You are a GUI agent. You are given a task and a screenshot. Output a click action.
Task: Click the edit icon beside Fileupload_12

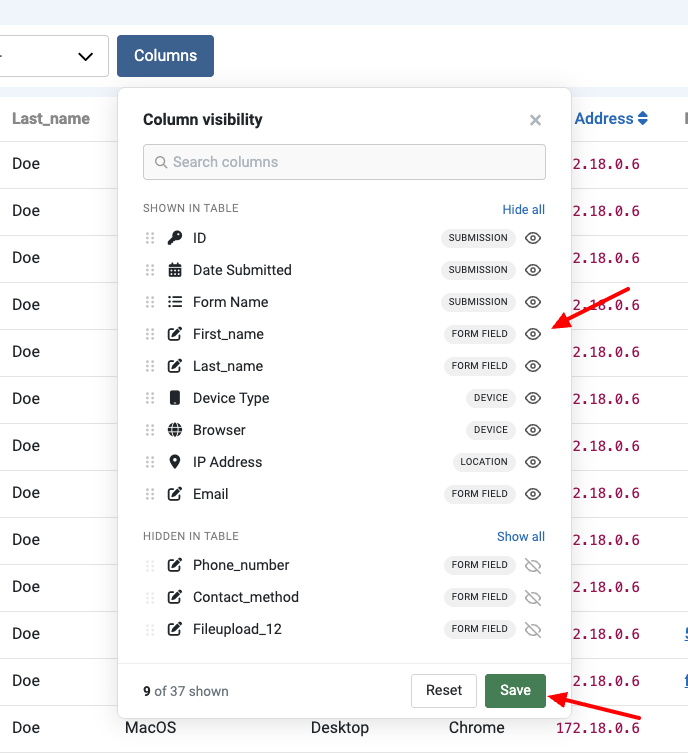[175, 629]
